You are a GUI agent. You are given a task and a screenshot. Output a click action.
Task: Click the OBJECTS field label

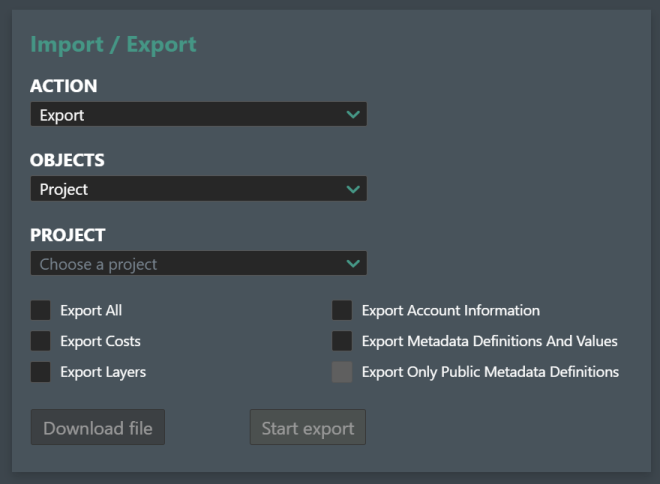click(67, 160)
